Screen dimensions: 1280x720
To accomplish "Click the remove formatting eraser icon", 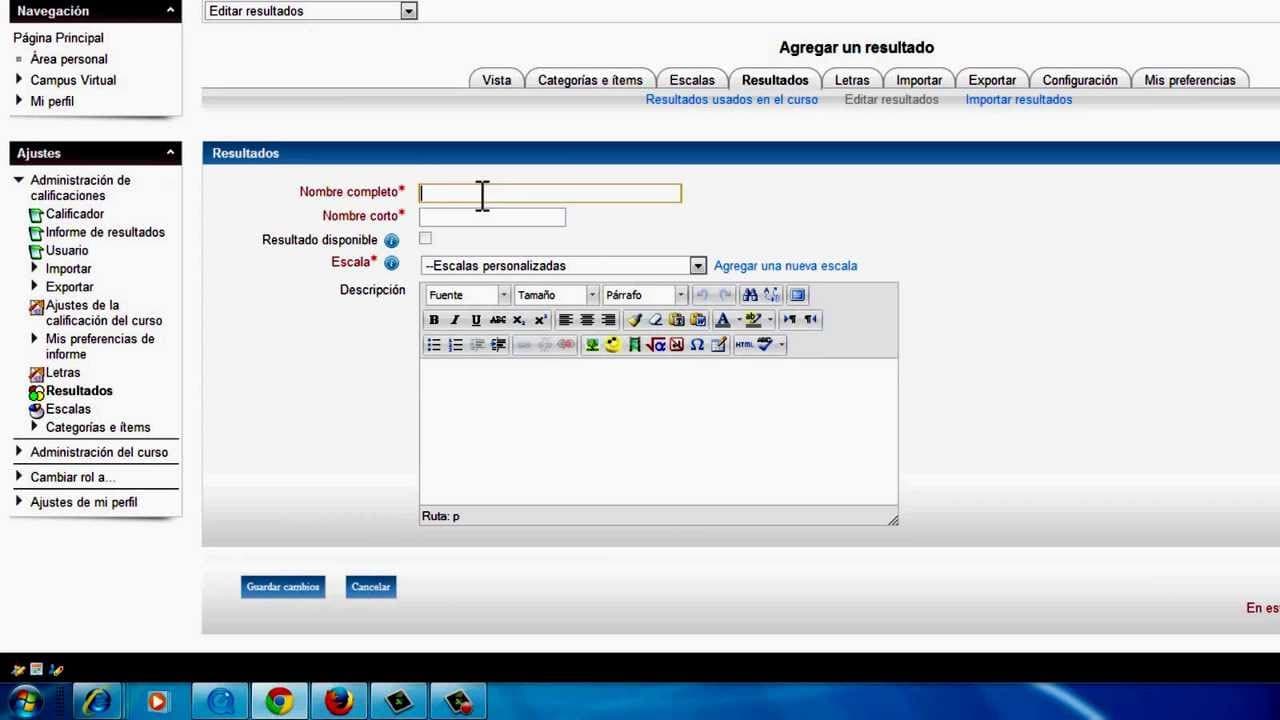I will pos(655,320).
